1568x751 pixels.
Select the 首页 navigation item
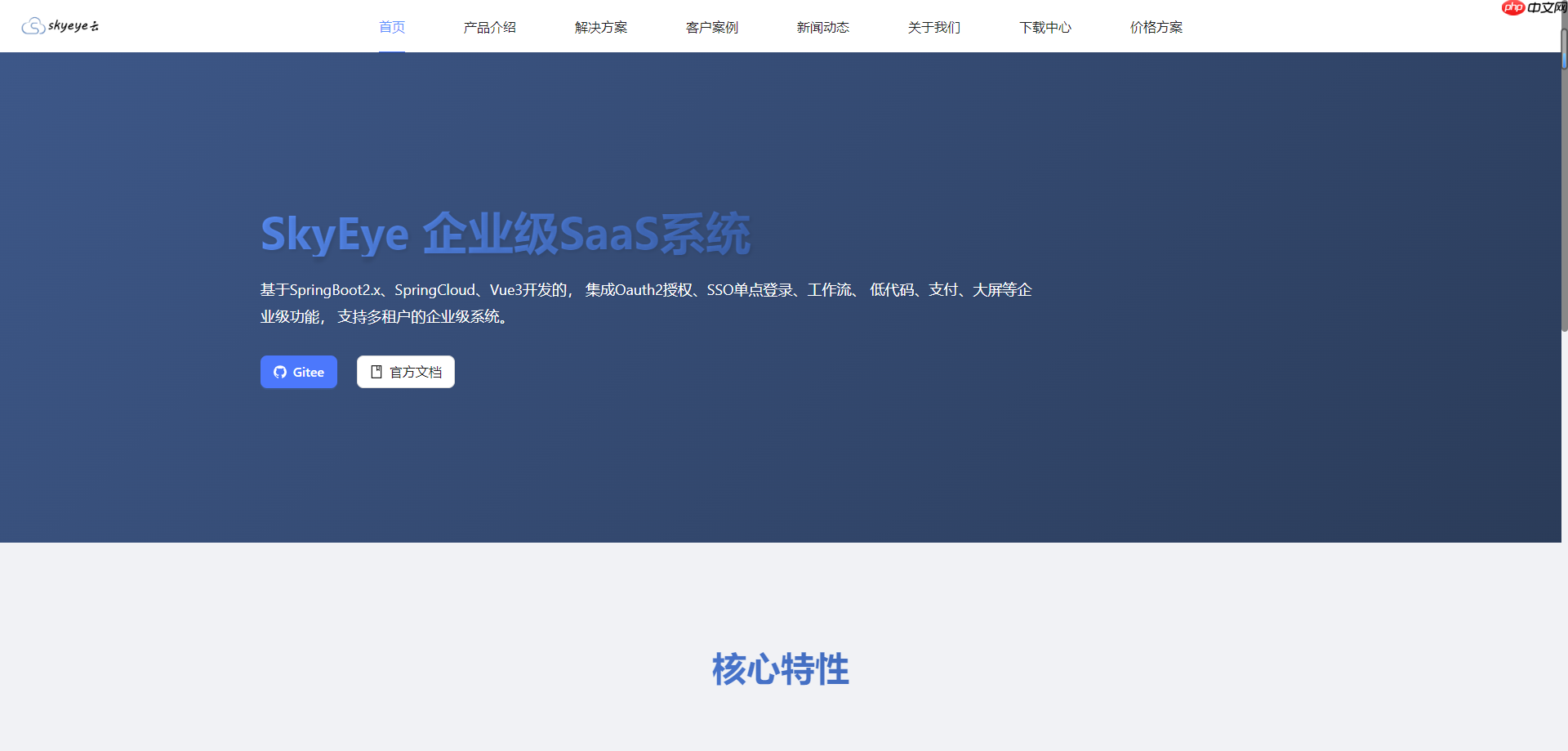(x=391, y=27)
